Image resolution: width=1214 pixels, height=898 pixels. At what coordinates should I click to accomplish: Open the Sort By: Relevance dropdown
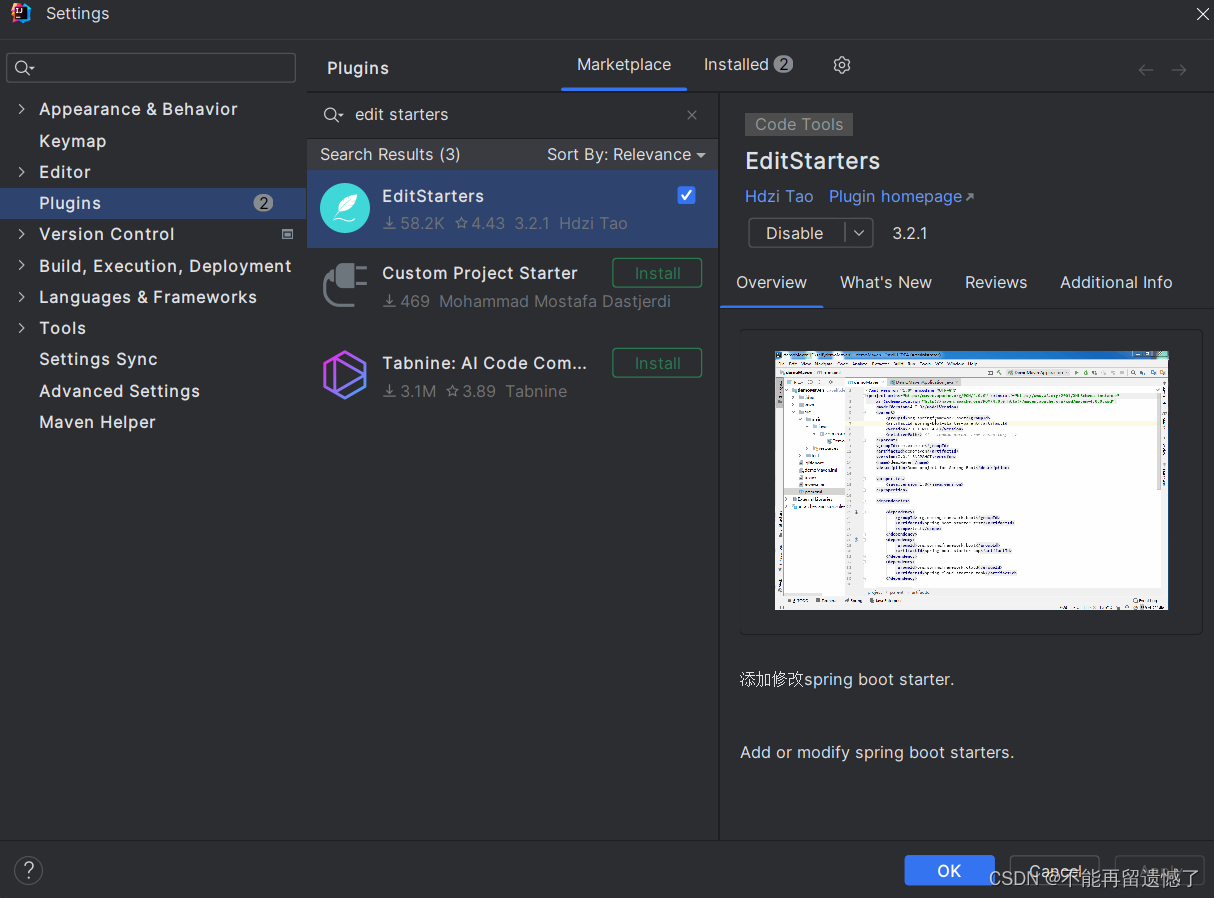point(626,154)
